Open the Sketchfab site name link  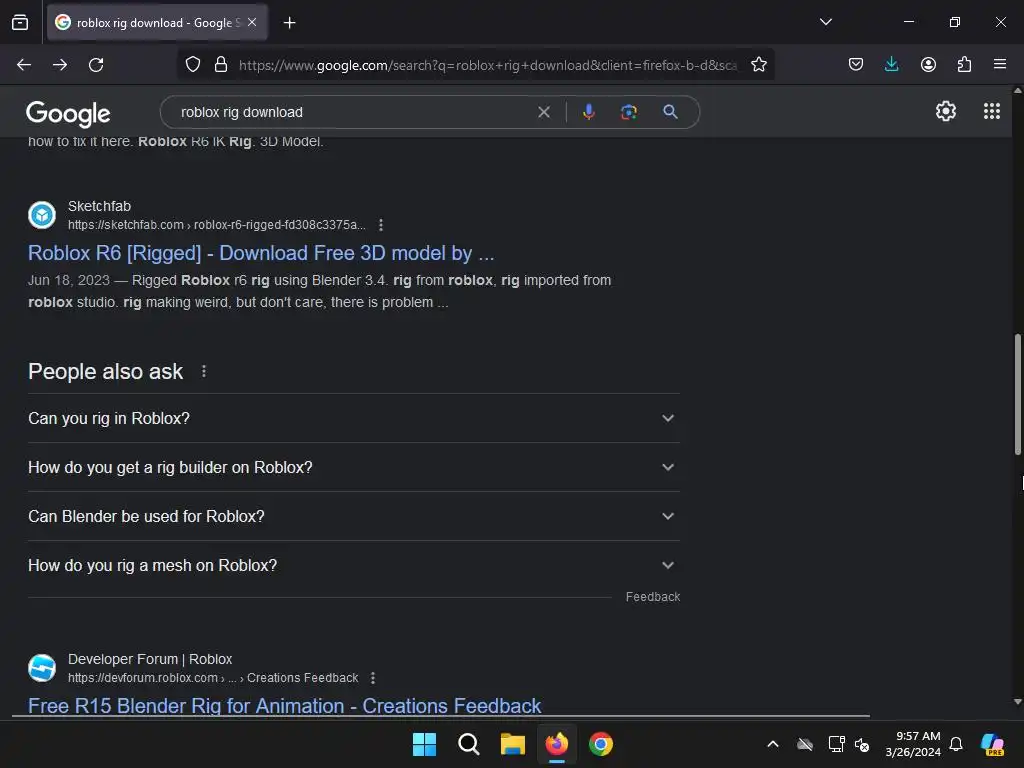click(99, 206)
